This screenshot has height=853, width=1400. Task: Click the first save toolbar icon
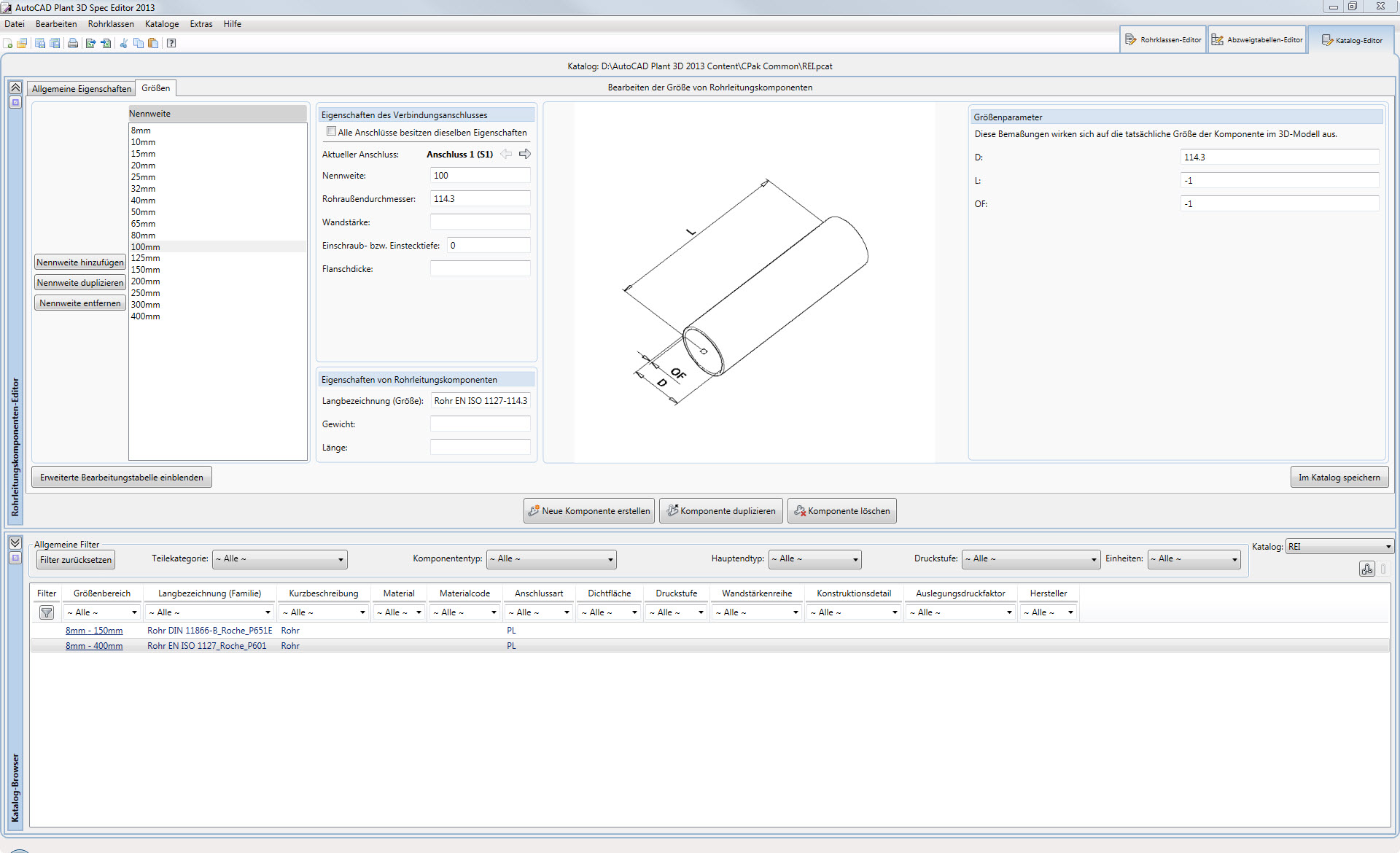[40, 44]
